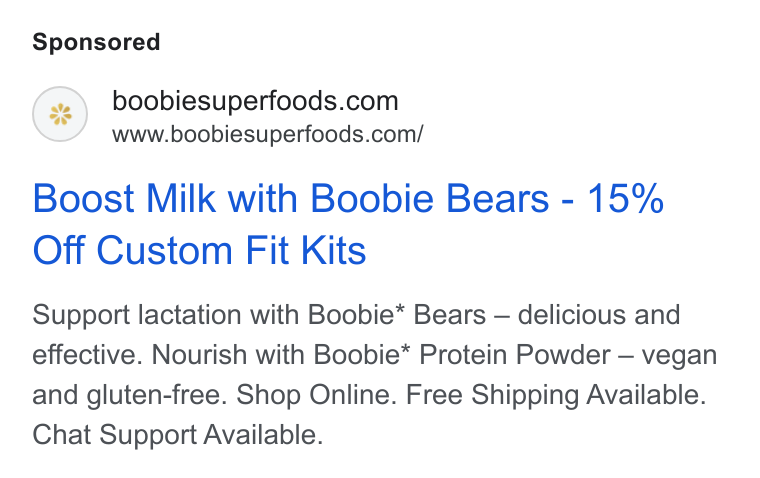The width and height of the screenshot is (760, 478).
Task: Click Chat Support Available text
Action: click(x=177, y=435)
